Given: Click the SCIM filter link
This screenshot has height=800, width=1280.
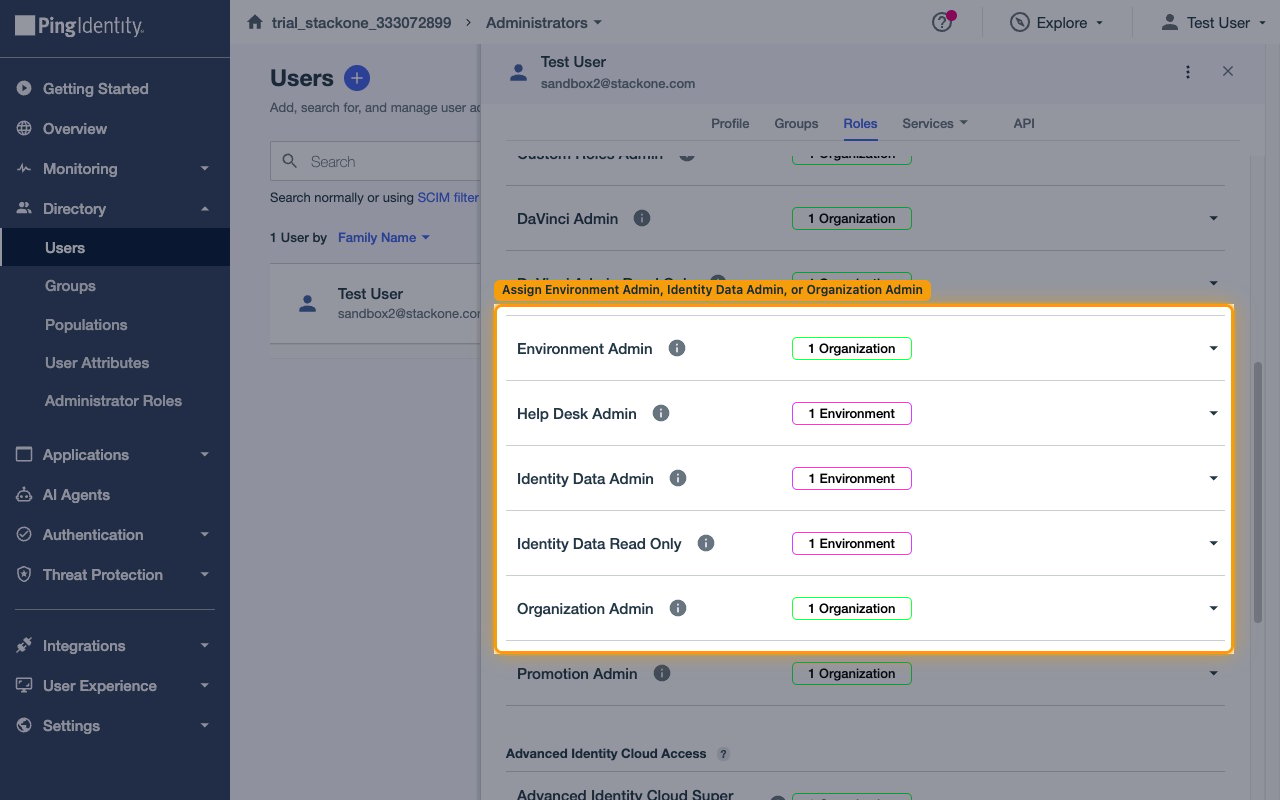Looking at the screenshot, I should pyautogui.click(x=448, y=197).
